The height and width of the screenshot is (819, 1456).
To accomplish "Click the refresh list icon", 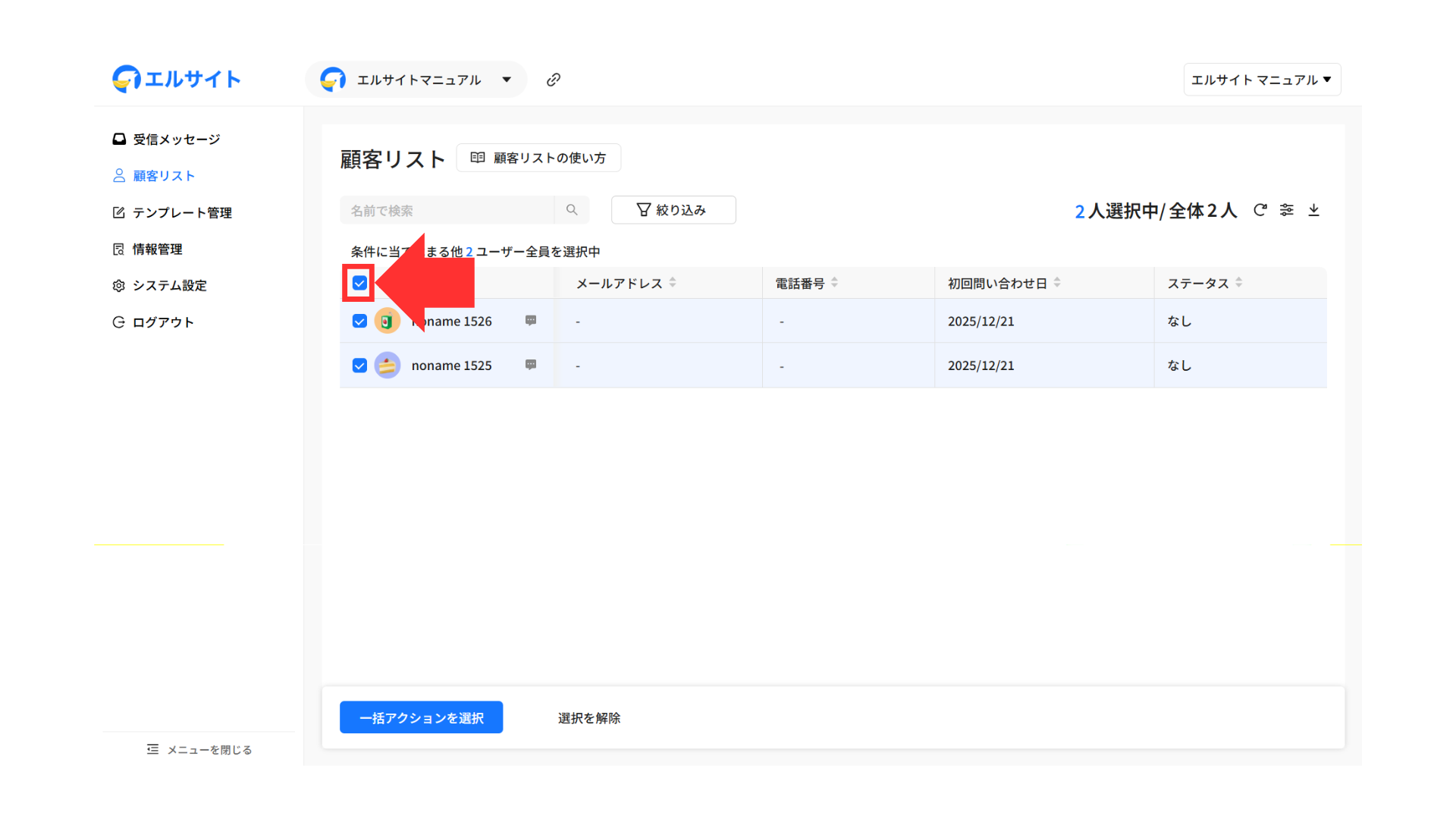I will (1260, 210).
